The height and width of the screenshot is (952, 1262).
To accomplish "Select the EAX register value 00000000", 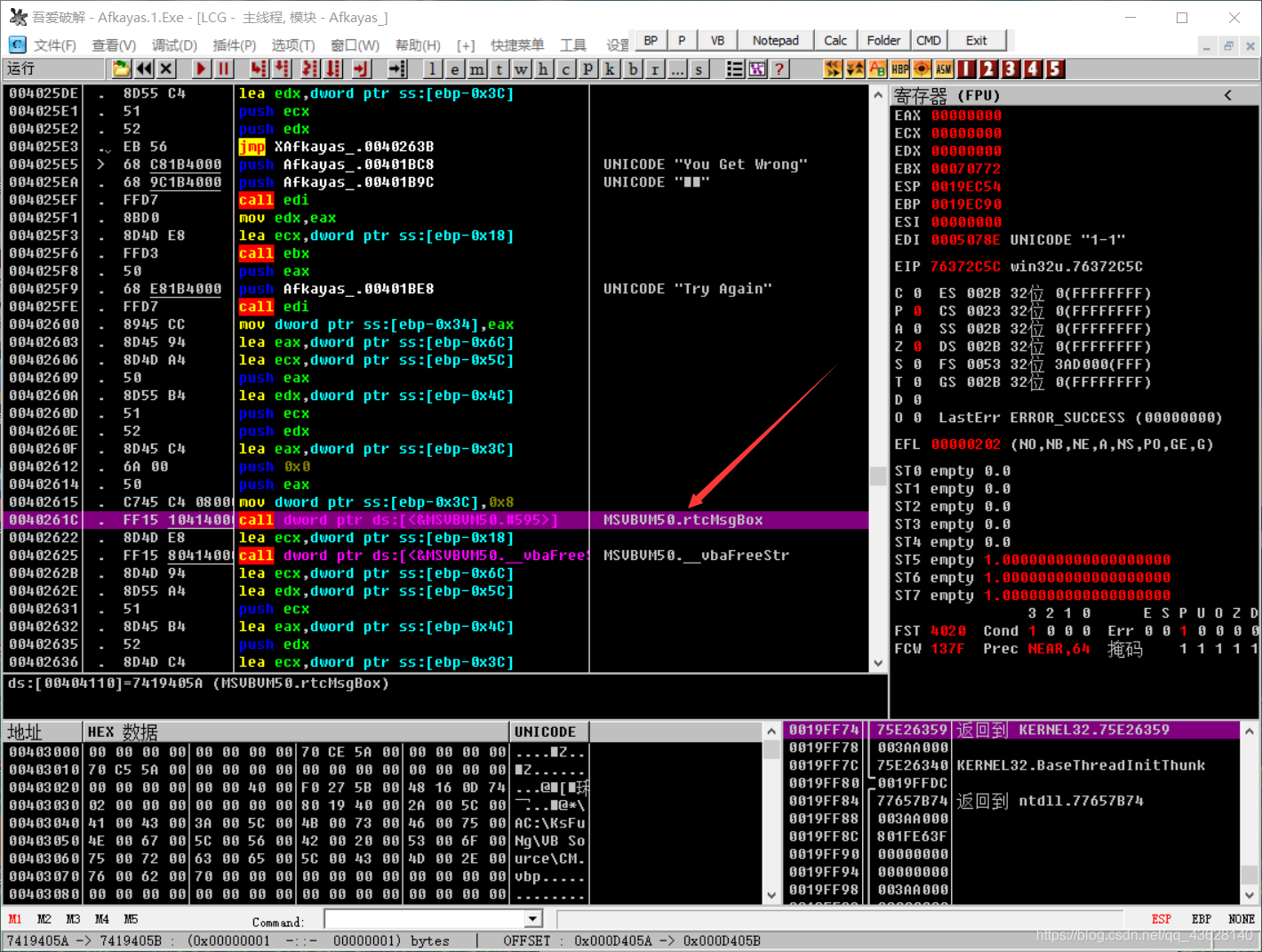I will pos(966,116).
